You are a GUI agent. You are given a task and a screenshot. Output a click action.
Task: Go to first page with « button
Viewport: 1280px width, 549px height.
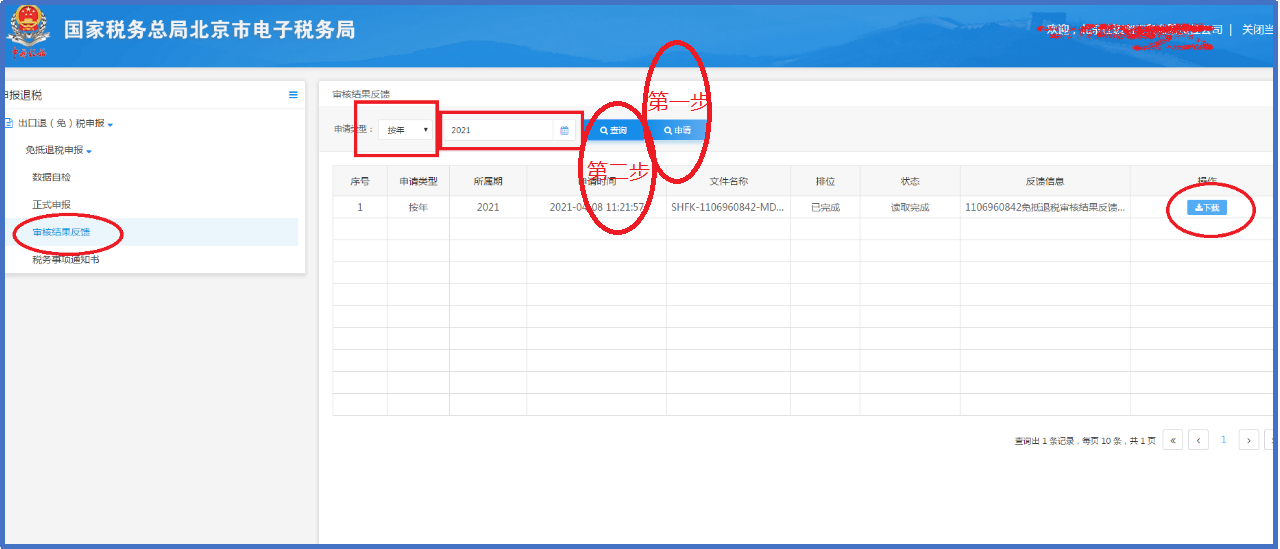coord(1173,440)
